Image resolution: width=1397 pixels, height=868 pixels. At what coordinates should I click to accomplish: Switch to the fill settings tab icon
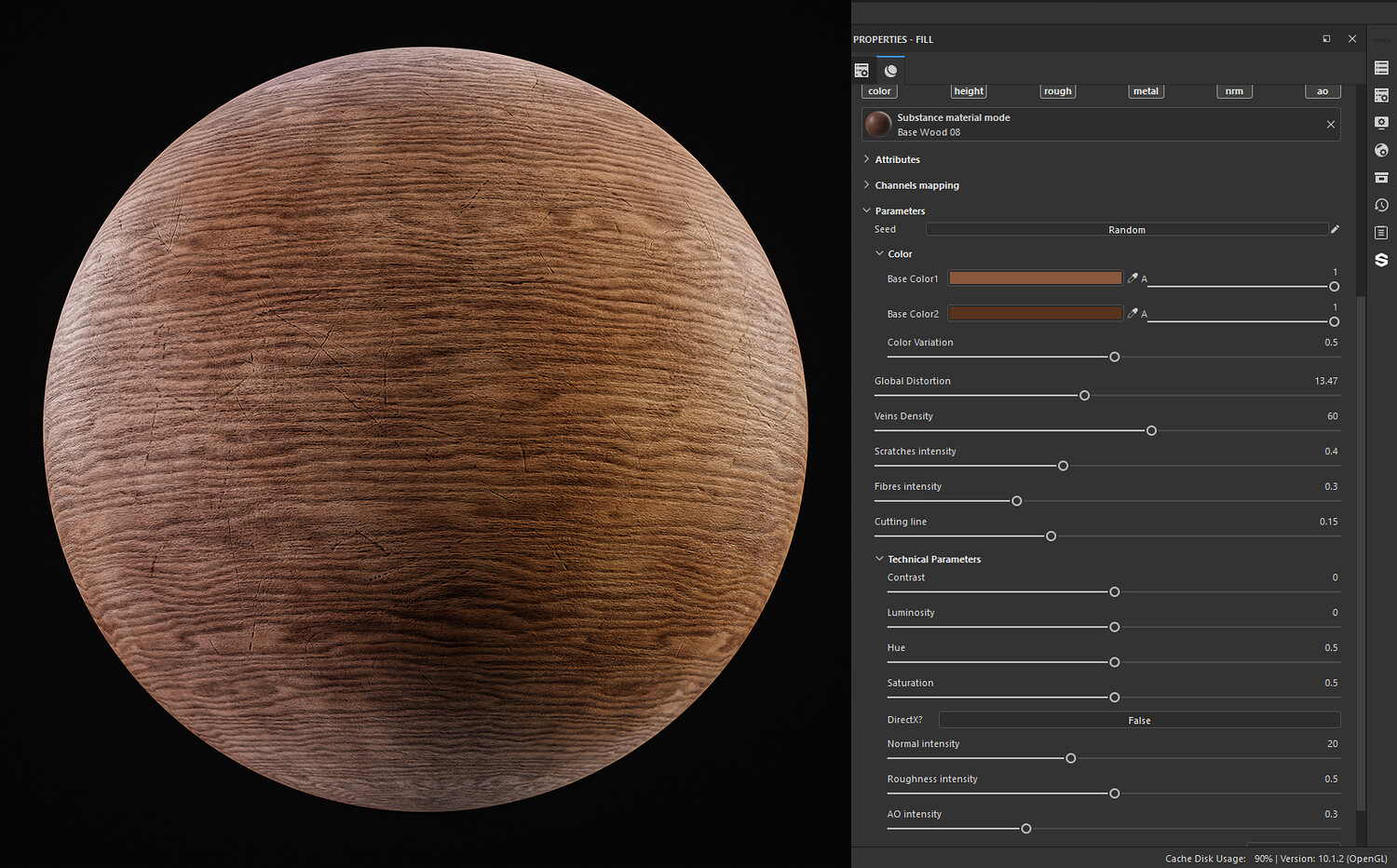861,71
